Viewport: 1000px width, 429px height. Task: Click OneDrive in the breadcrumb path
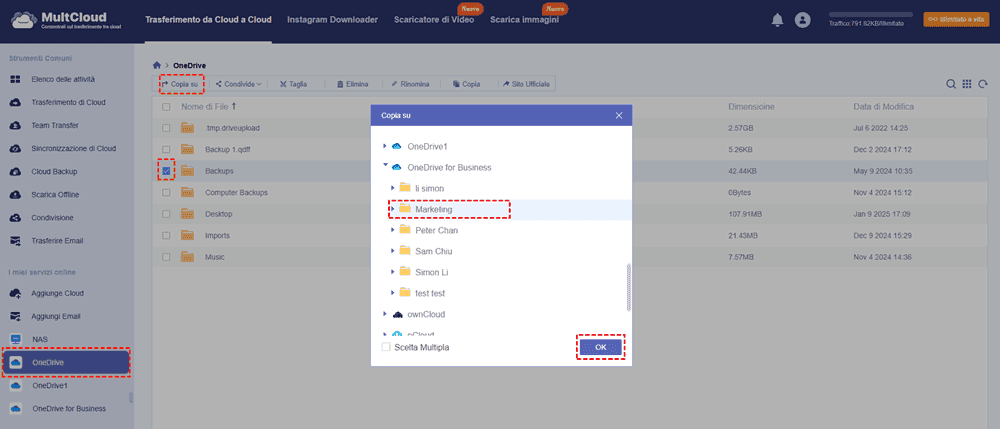(189, 65)
